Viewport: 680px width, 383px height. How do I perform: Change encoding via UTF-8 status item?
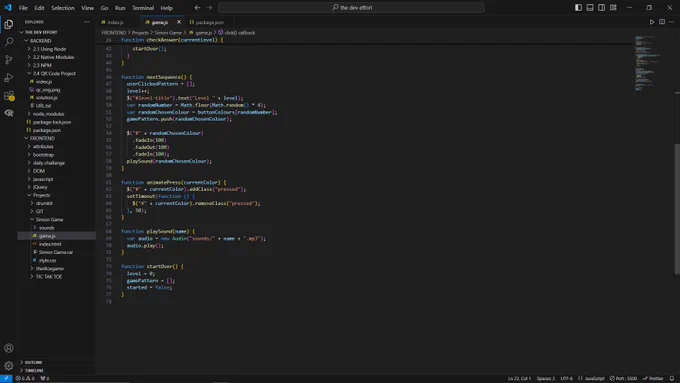pos(566,379)
